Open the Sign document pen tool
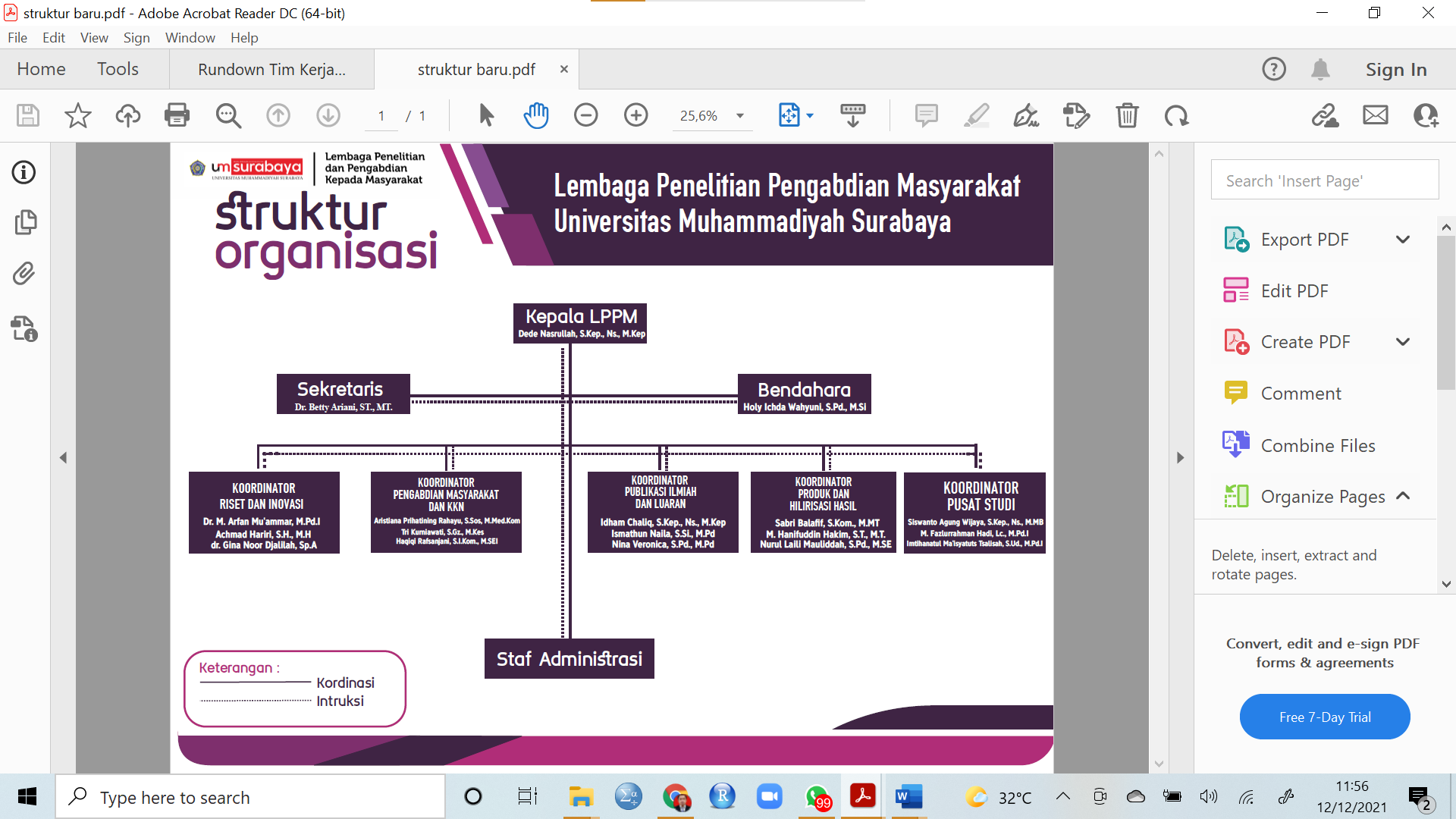The image size is (1456, 819). [1026, 115]
